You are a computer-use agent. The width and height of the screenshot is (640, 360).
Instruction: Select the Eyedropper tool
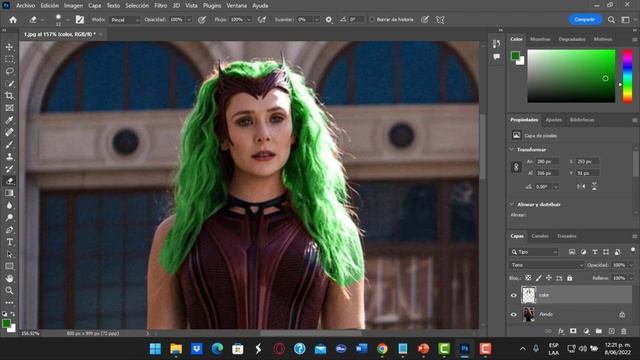click(9, 120)
